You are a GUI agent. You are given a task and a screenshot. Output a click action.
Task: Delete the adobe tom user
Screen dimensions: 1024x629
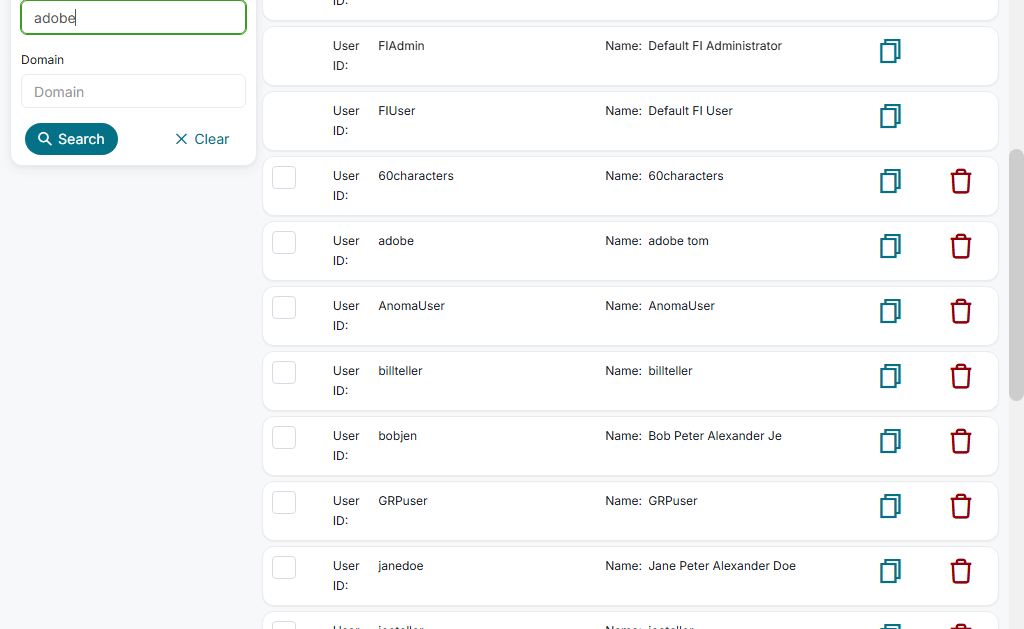click(960, 246)
